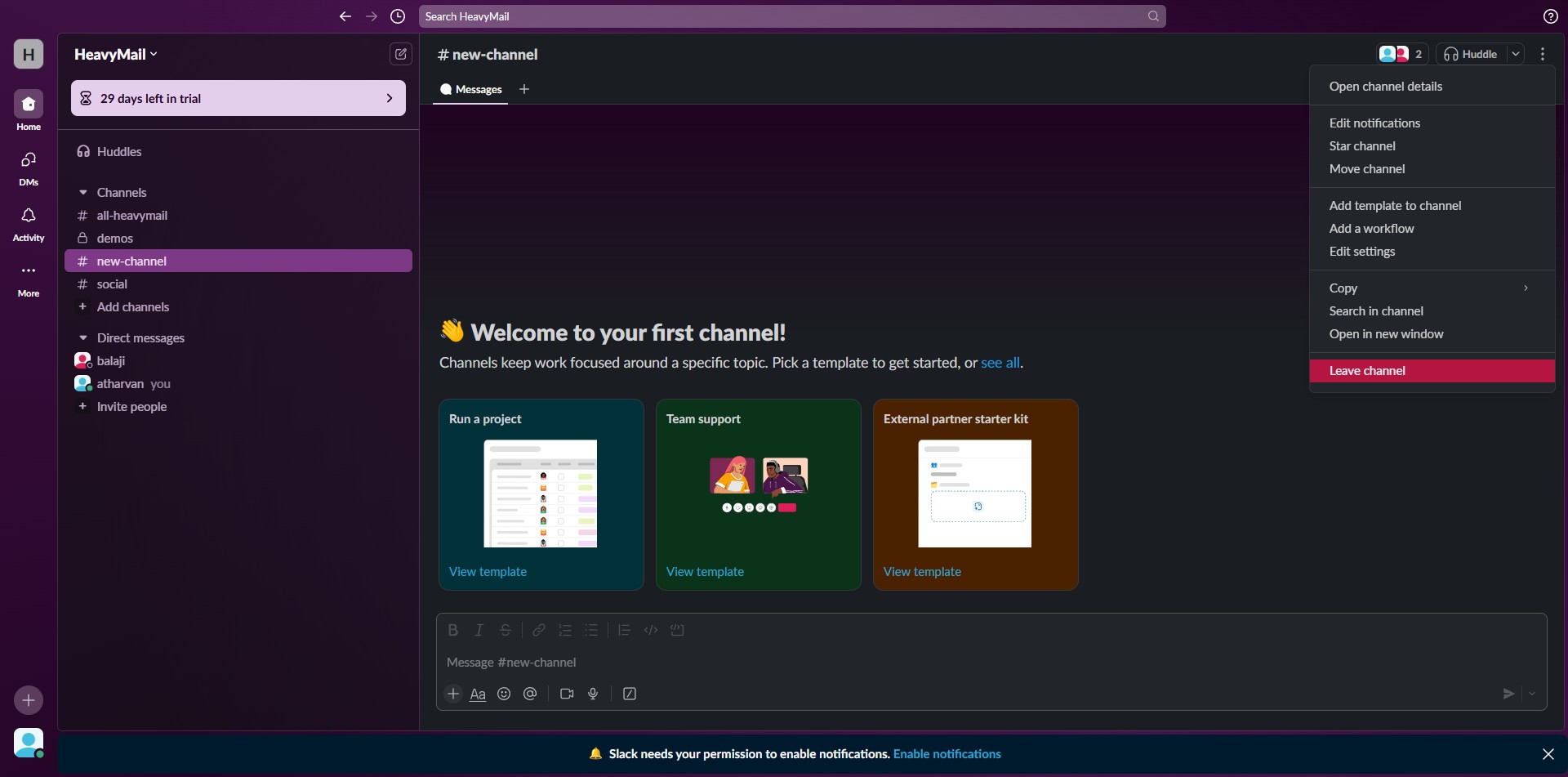Viewport: 1568px width, 777px height.
Task: Toggle the Aa show formatting button
Action: coord(478,694)
